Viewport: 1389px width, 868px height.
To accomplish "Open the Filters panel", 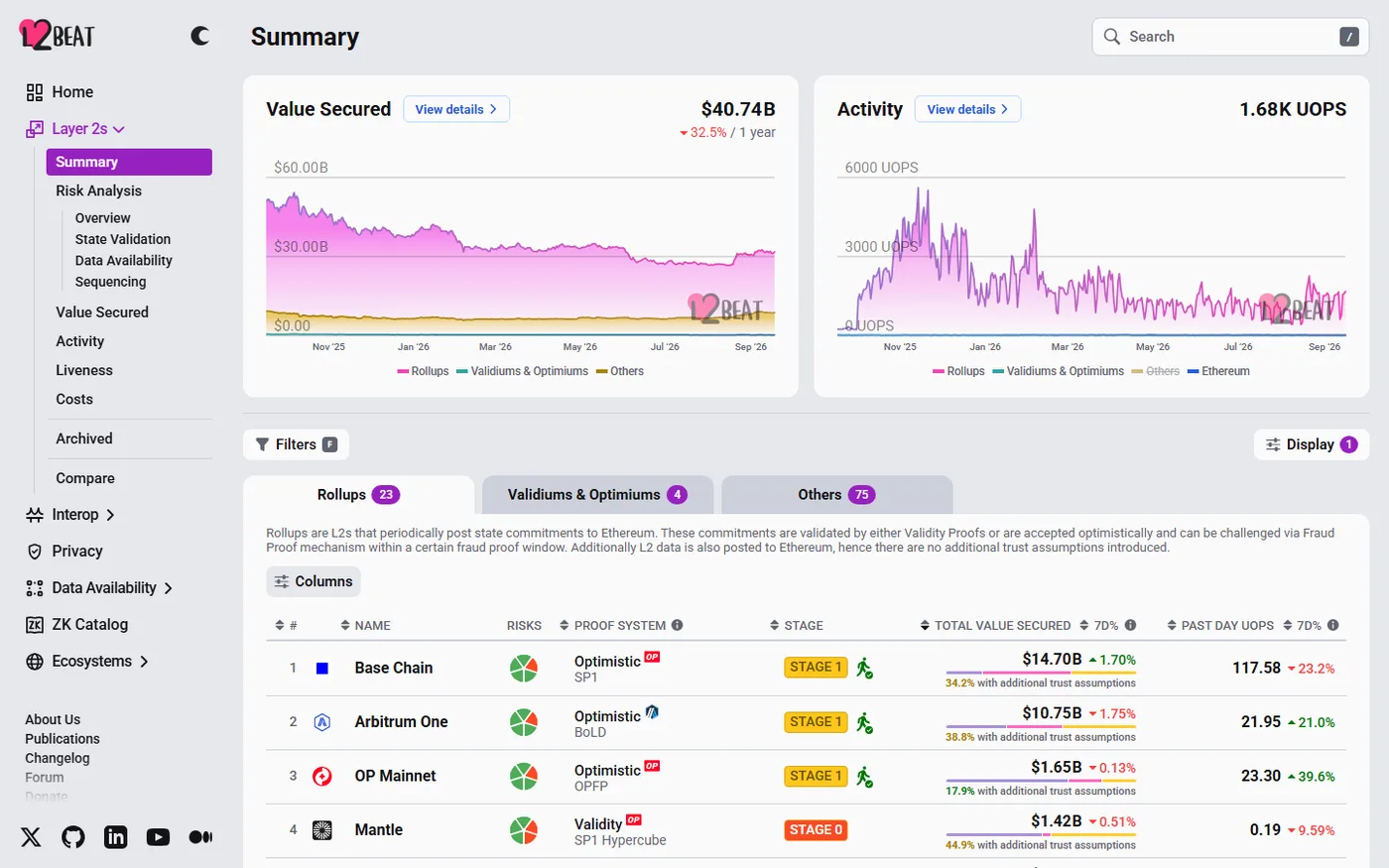I will (296, 444).
